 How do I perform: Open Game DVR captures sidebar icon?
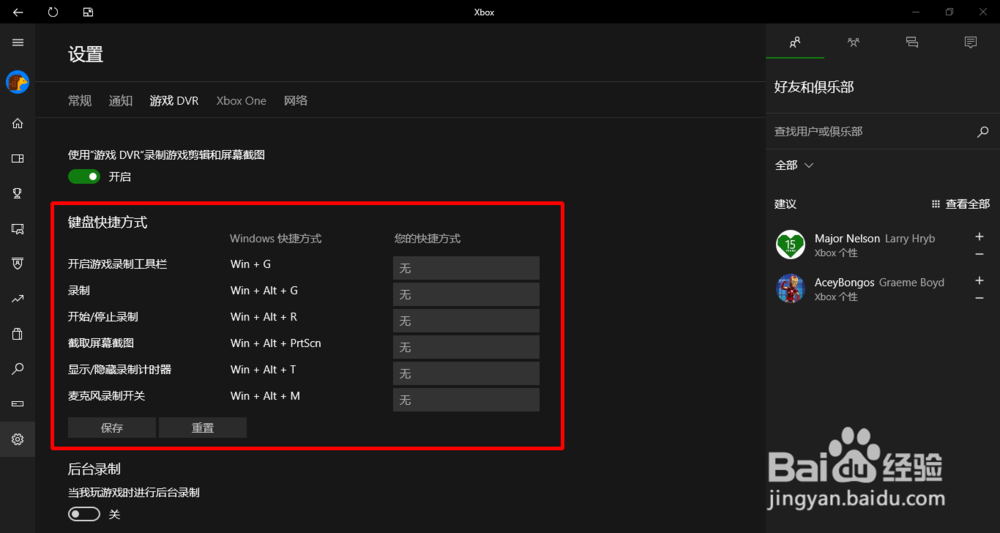tap(18, 229)
